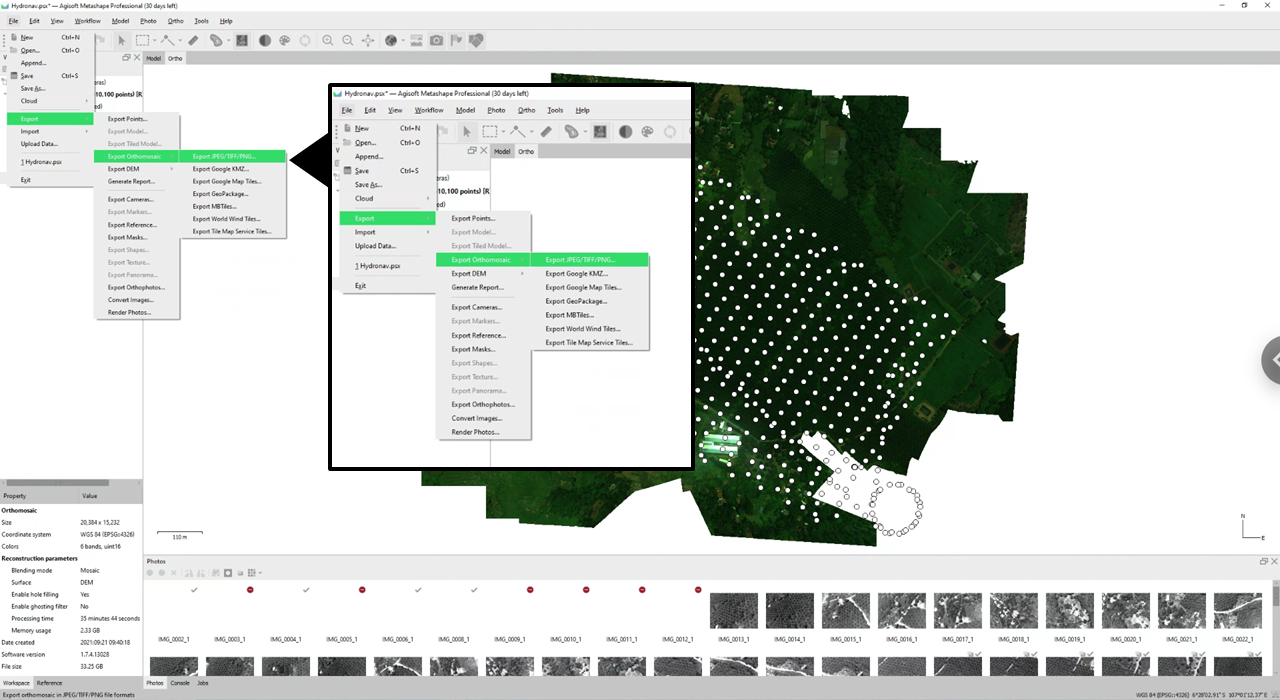1280x700 pixels.
Task: Open the Workflow menu in the main menu bar
Action: [88, 21]
